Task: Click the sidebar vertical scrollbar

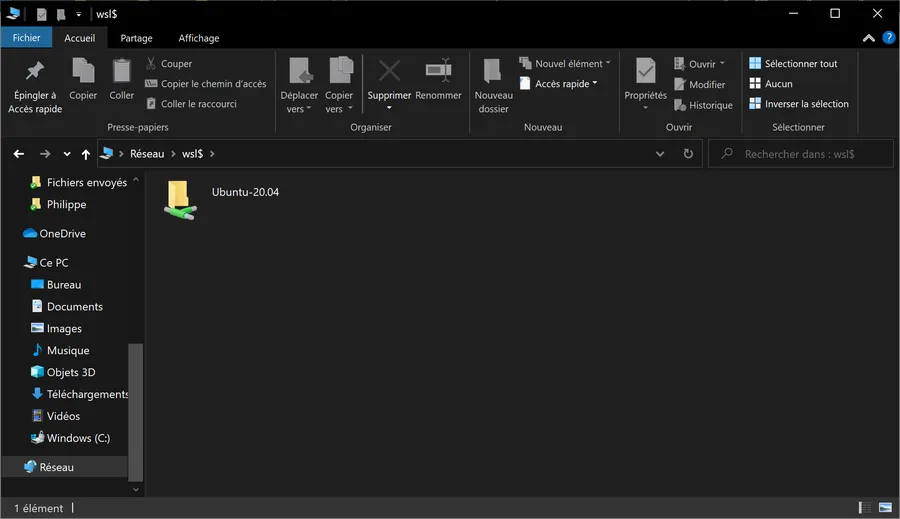Action: [135, 412]
